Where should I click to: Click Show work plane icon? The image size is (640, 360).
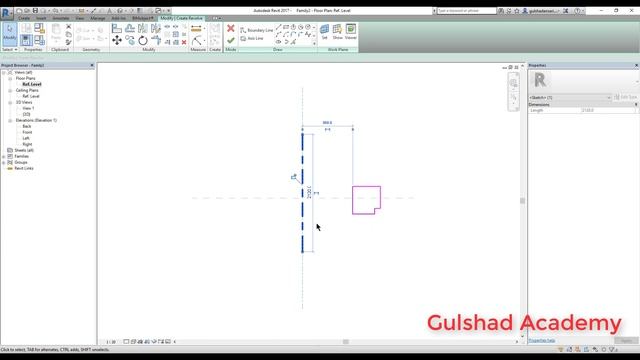point(337,31)
